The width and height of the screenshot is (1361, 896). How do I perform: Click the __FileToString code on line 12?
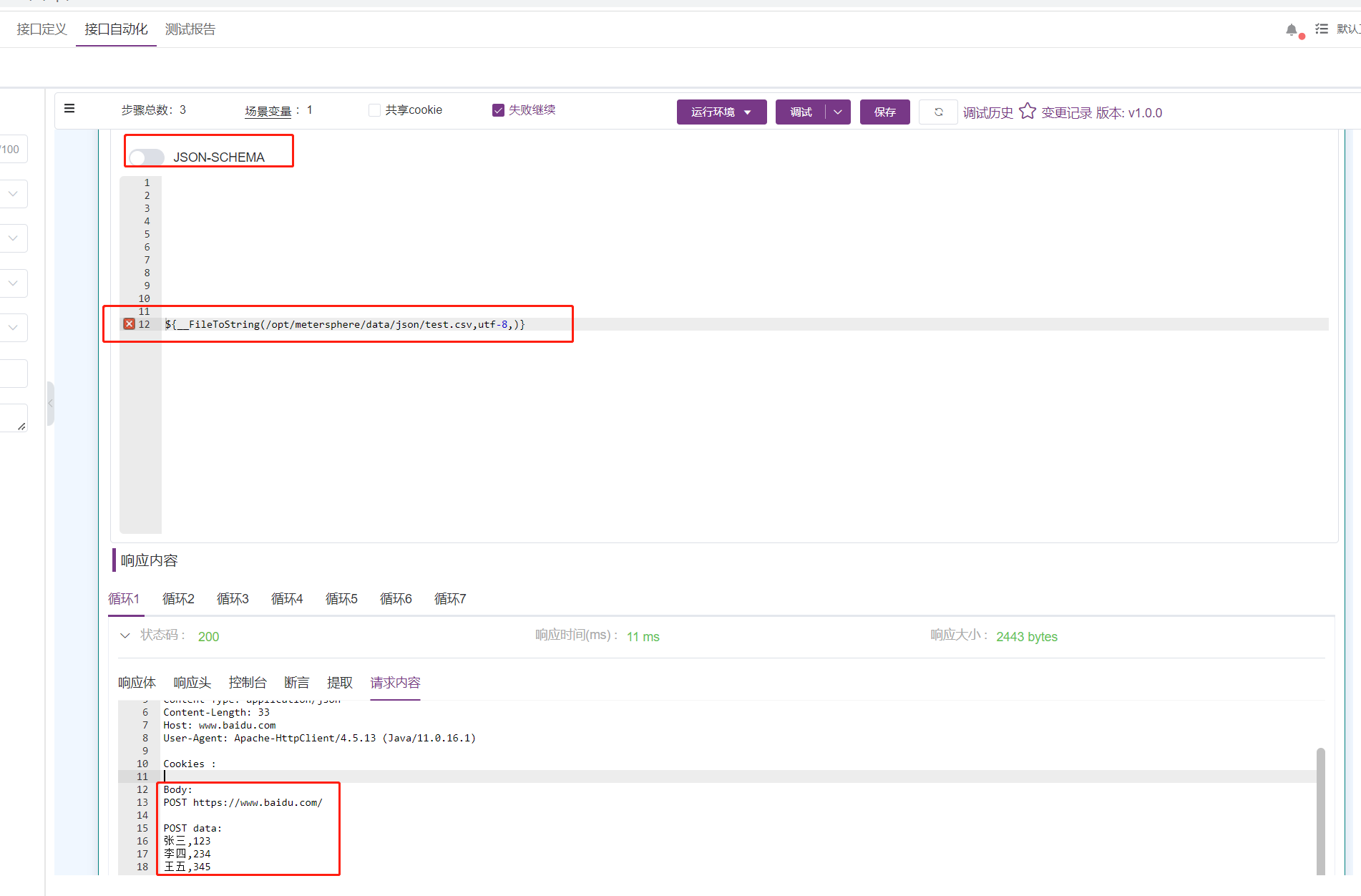[x=345, y=324]
